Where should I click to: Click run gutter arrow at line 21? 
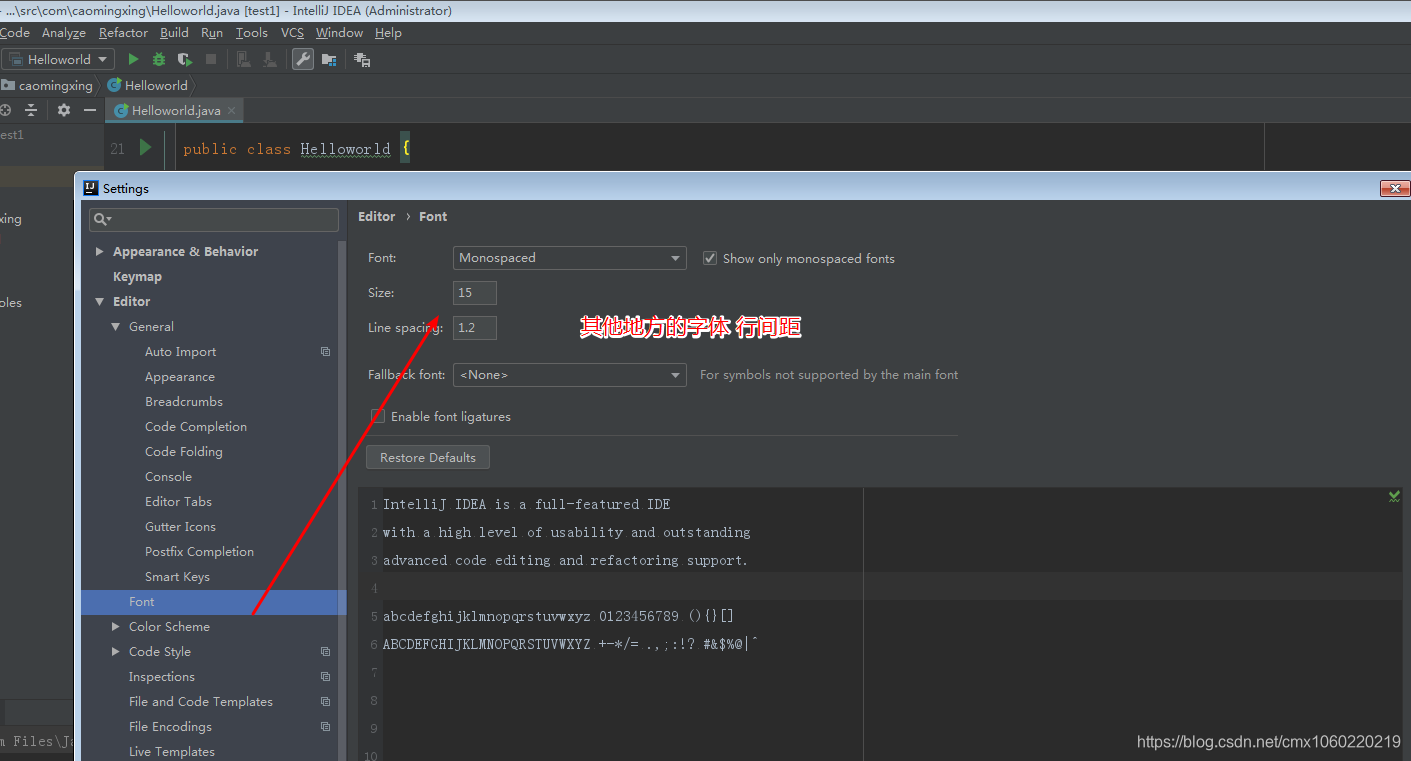[145, 148]
